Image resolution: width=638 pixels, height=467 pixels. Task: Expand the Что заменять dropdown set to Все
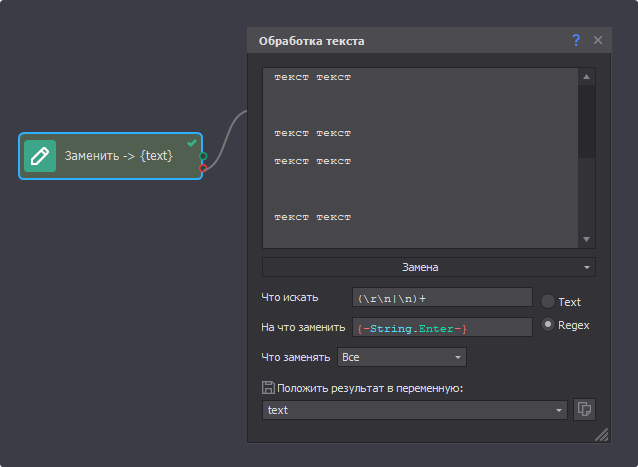[x=402, y=357]
